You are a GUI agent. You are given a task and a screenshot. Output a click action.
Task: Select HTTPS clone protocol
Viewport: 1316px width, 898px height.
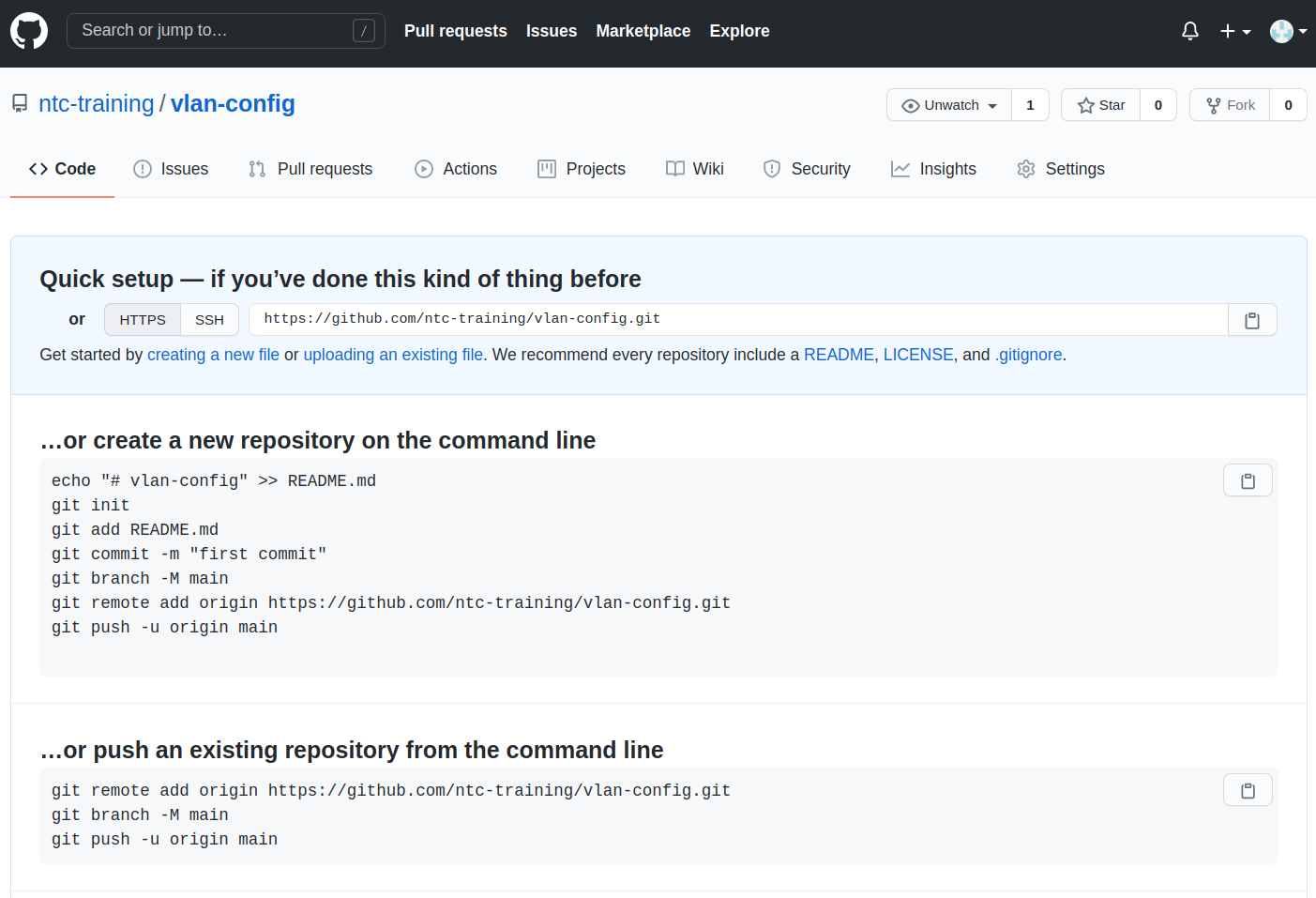pos(143,320)
